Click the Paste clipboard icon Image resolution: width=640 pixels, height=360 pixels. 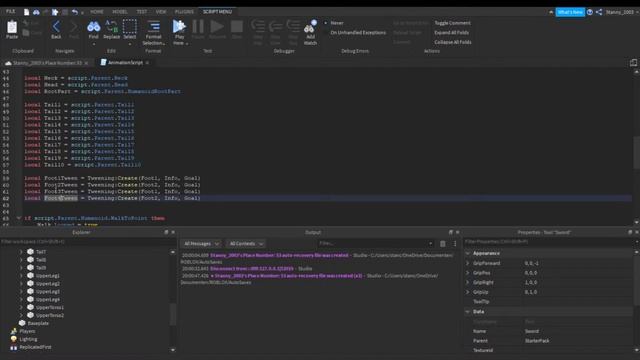coord(12,27)
